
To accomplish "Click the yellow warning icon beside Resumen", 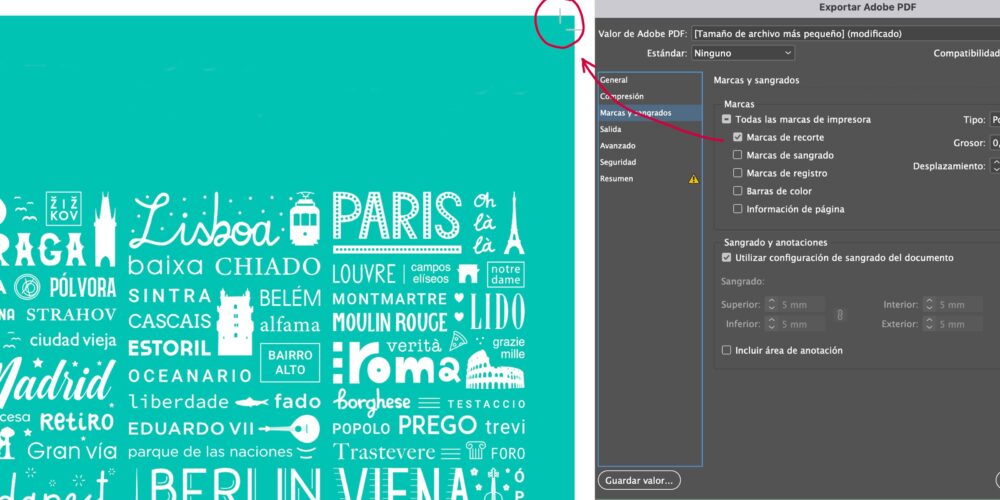I will 693,179.
